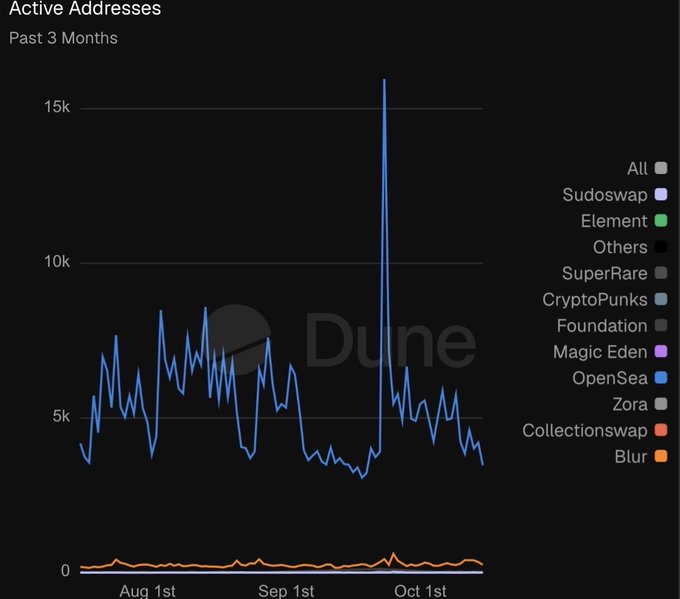Click the 'Sep 1st' x-axis label
Viewport: 680px width, 599px height.
tap(286, 591)
